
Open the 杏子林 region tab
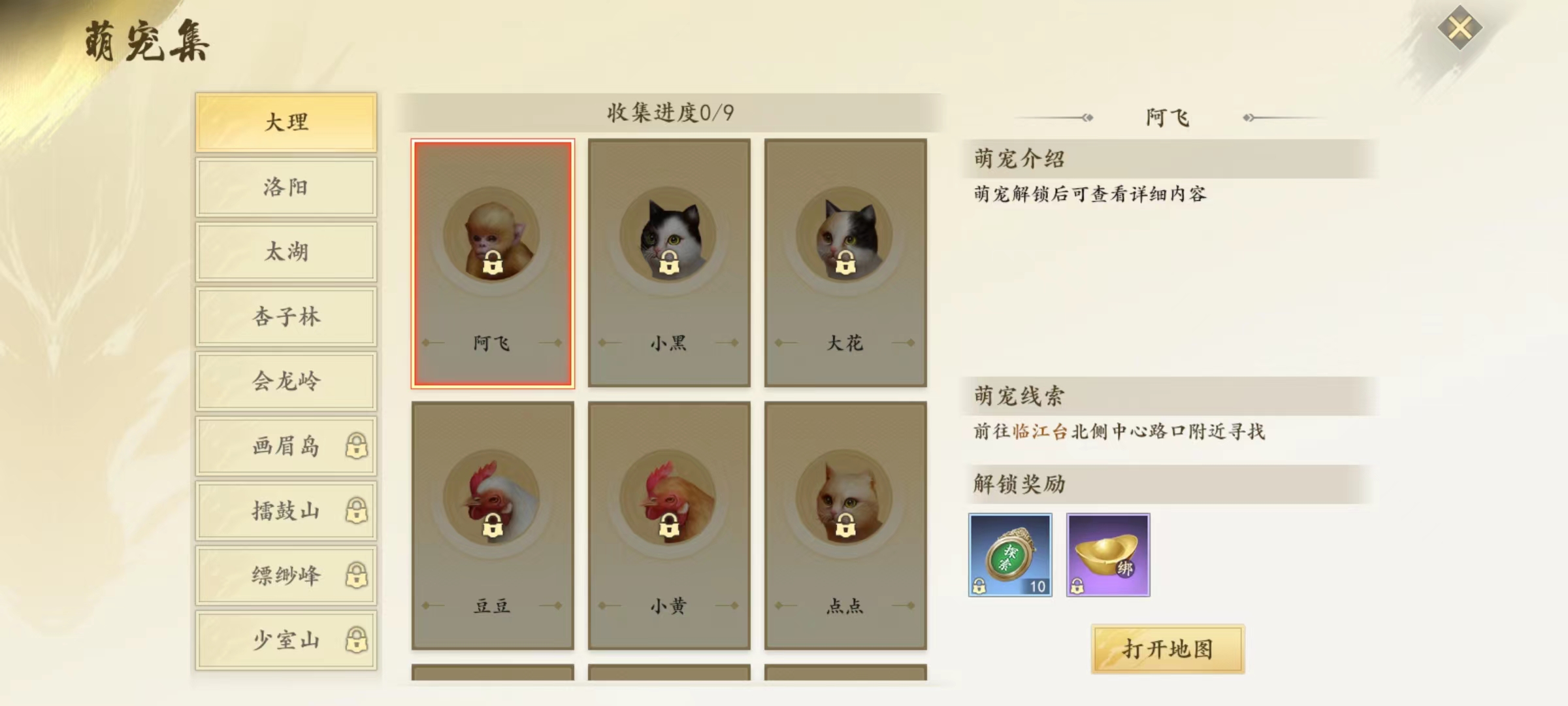tap(286, 316)
